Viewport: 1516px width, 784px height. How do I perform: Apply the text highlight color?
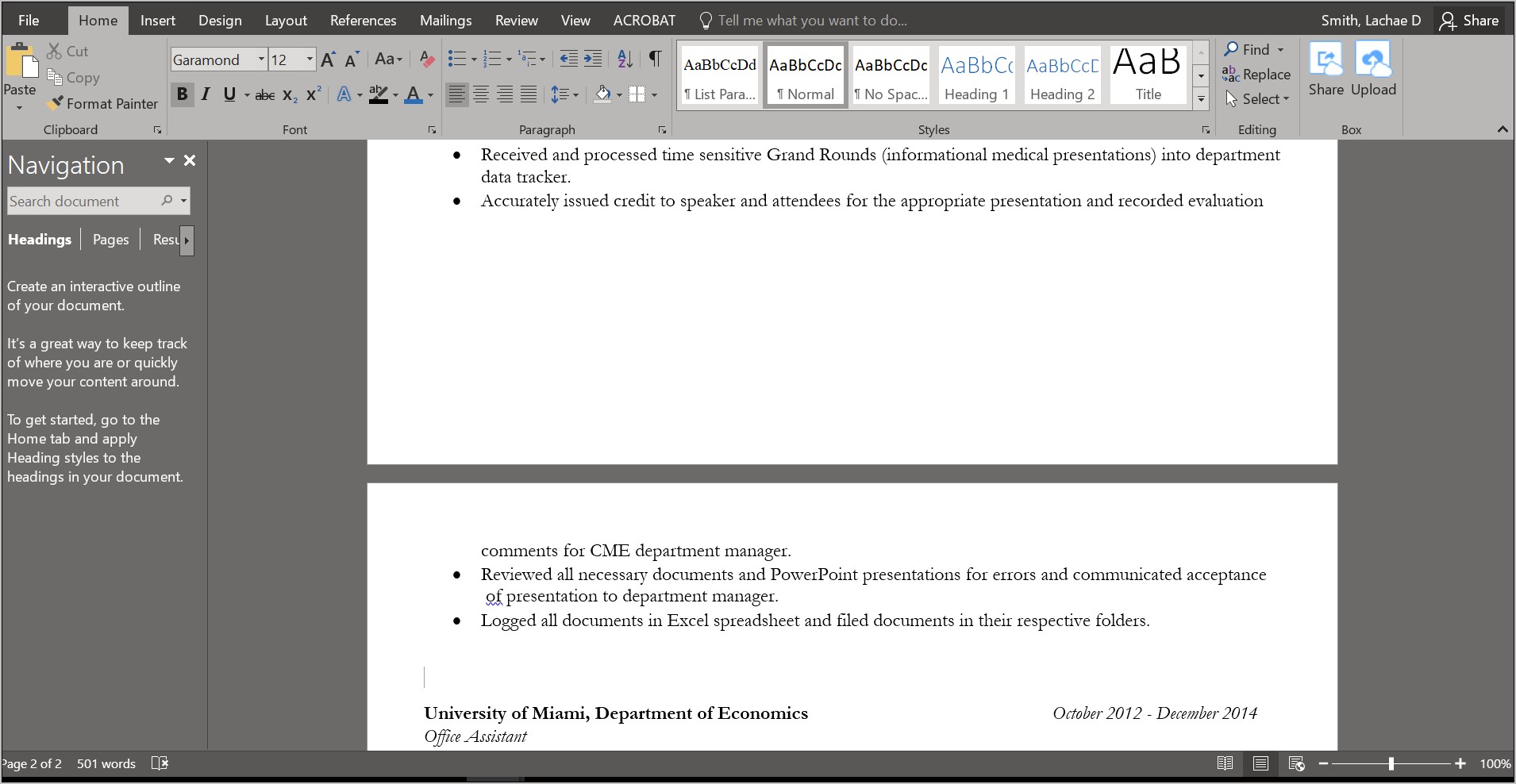click(x=379, y=95)
